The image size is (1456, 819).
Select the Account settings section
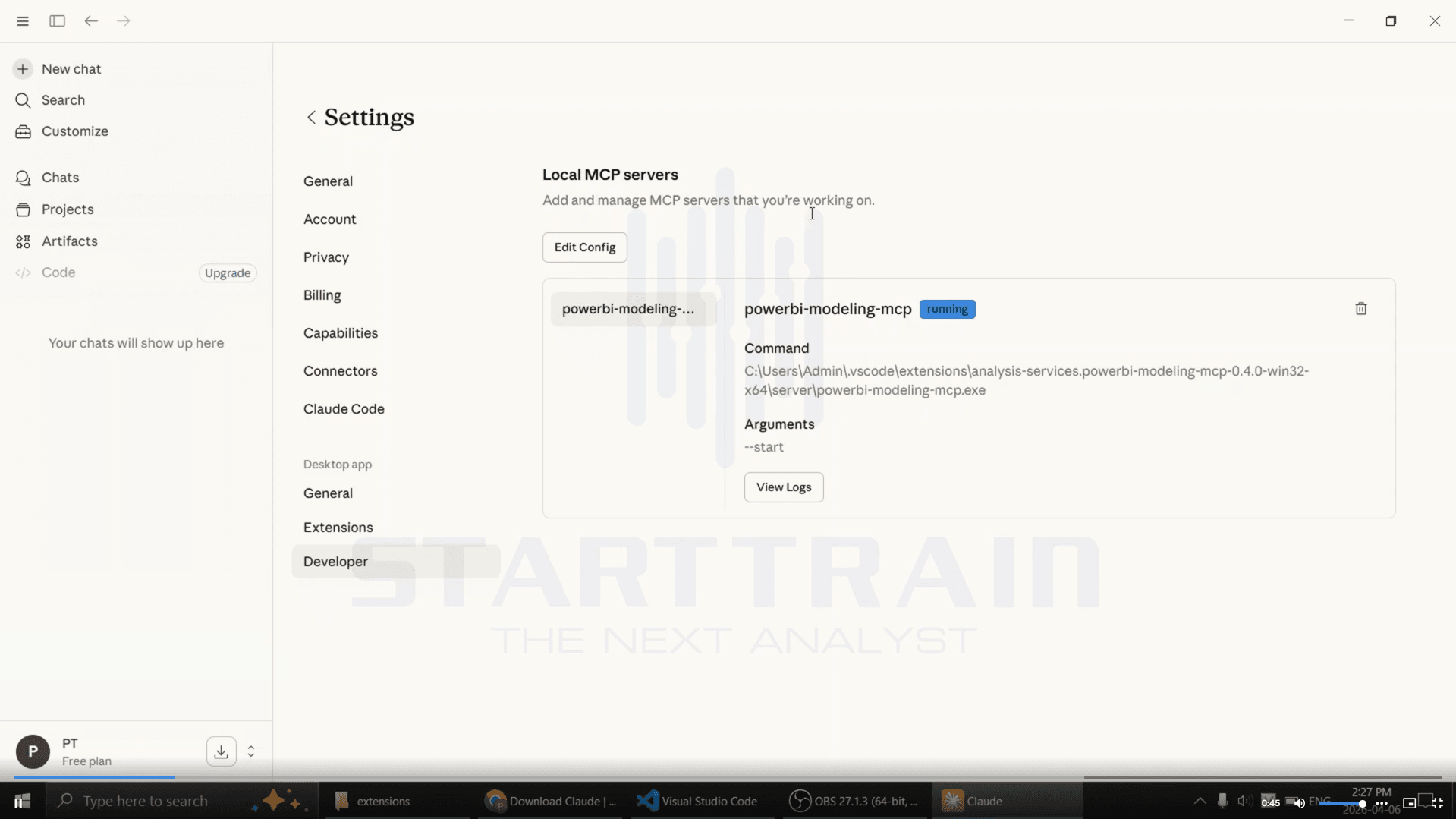click(329, 219)
